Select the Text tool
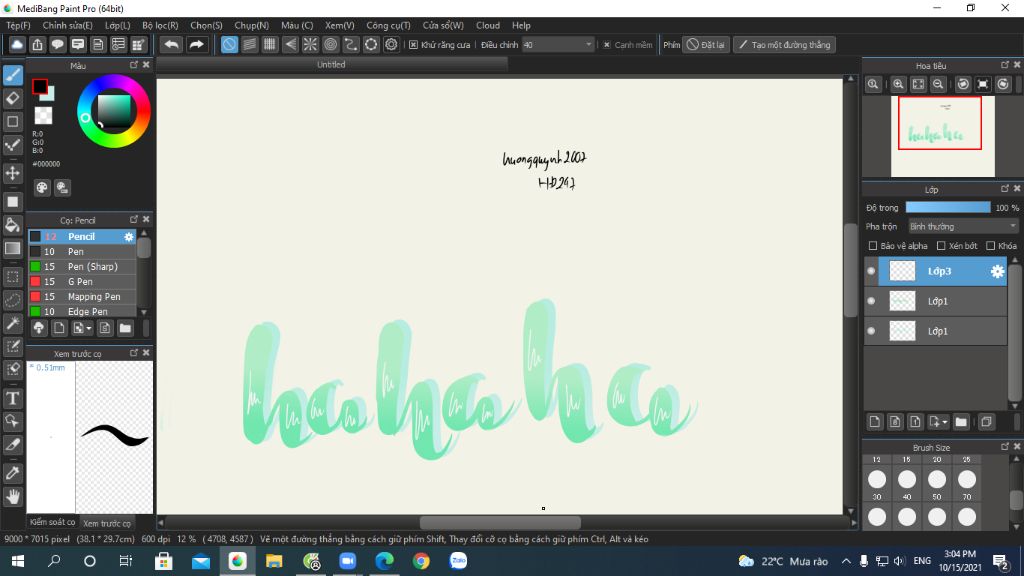The height and width of the screenshot is (576, 1024). [12, 398]
